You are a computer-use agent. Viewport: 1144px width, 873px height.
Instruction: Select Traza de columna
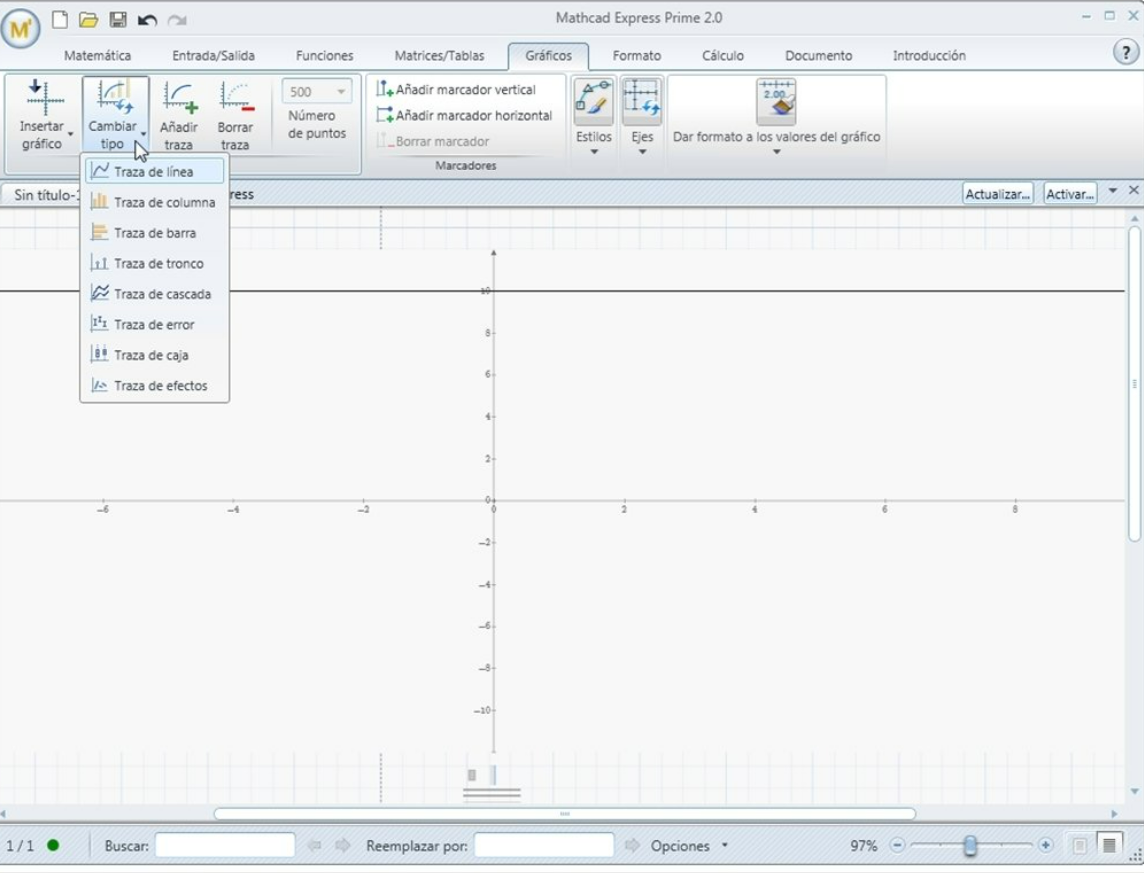coord(155,202)
